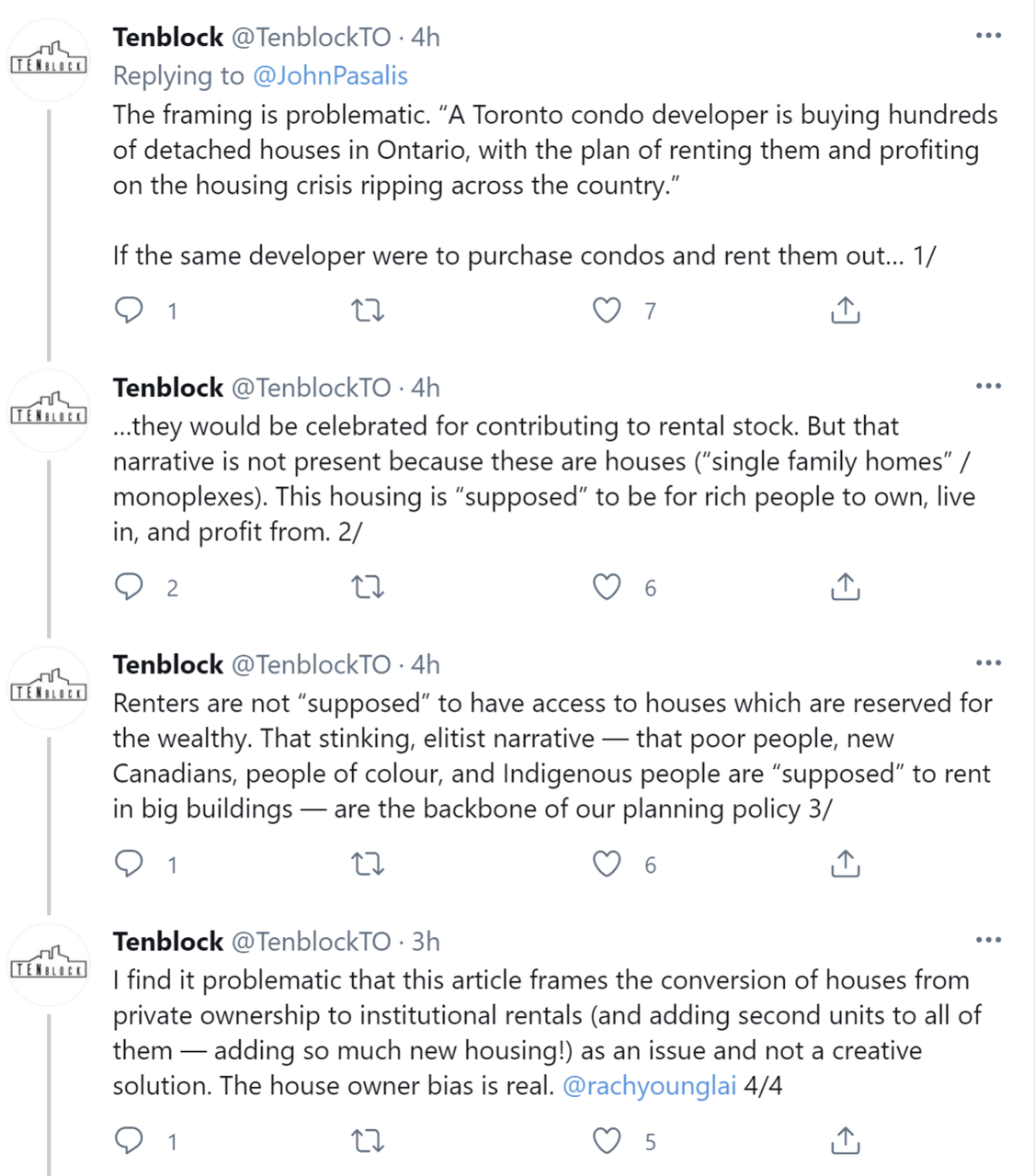
Task: Share the tweet ending 4/4
Action: coord(845,1141)
